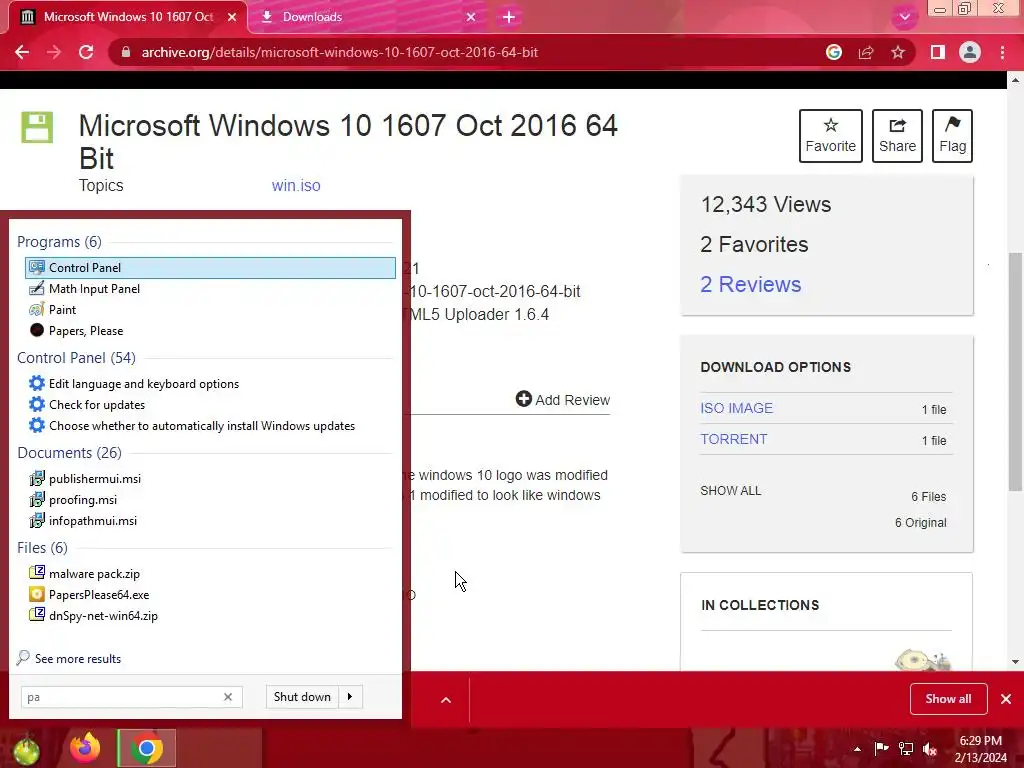Click the Documents (26) group header
This screenshot has width=1024, height=768.
click(69, 453)
